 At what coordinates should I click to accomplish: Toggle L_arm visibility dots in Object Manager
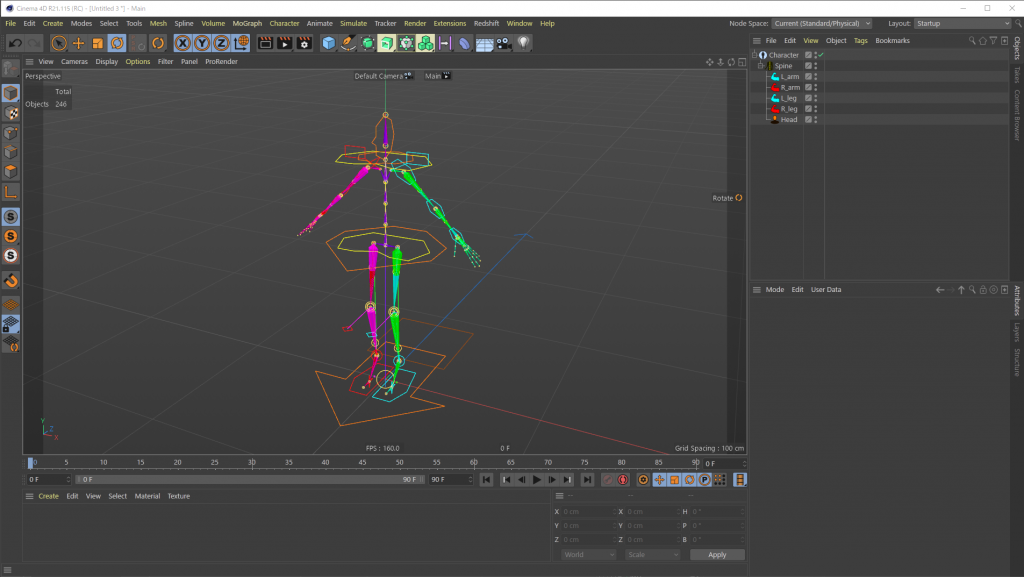coord(816,76)
